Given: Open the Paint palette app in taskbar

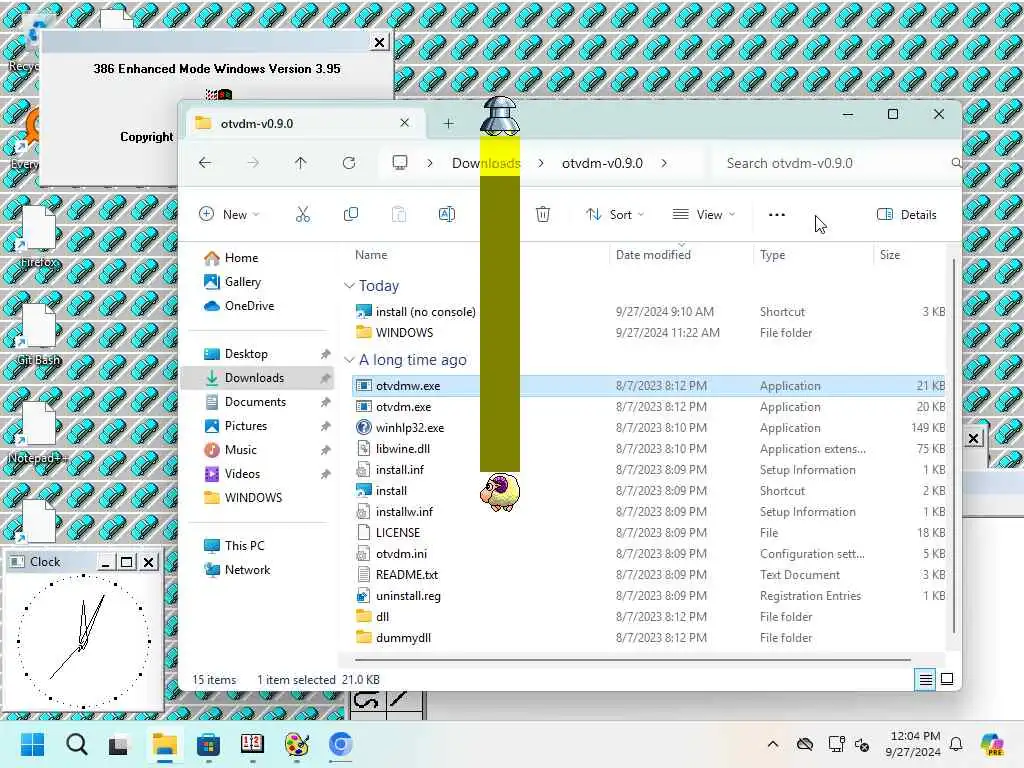Looking at the screenshot, I should pos(296,744).
